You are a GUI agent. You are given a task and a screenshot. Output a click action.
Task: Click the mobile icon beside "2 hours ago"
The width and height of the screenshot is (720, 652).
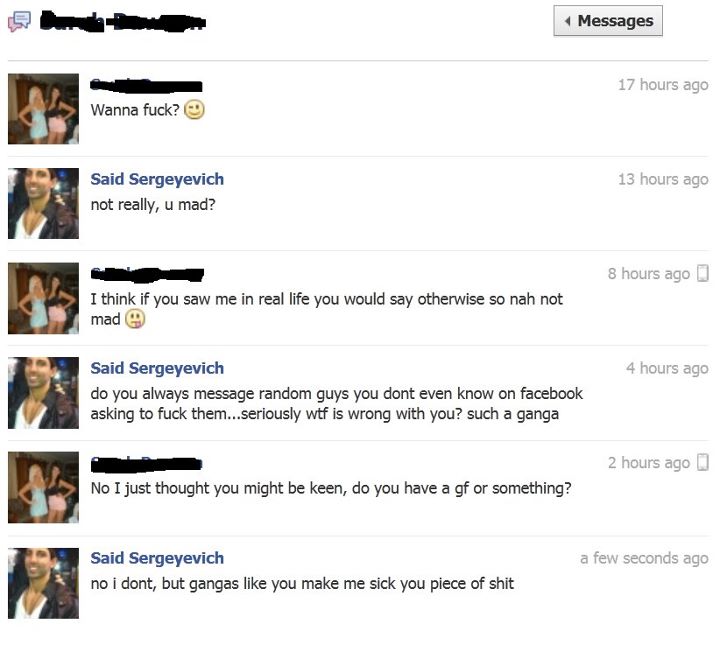pos(702,462)
